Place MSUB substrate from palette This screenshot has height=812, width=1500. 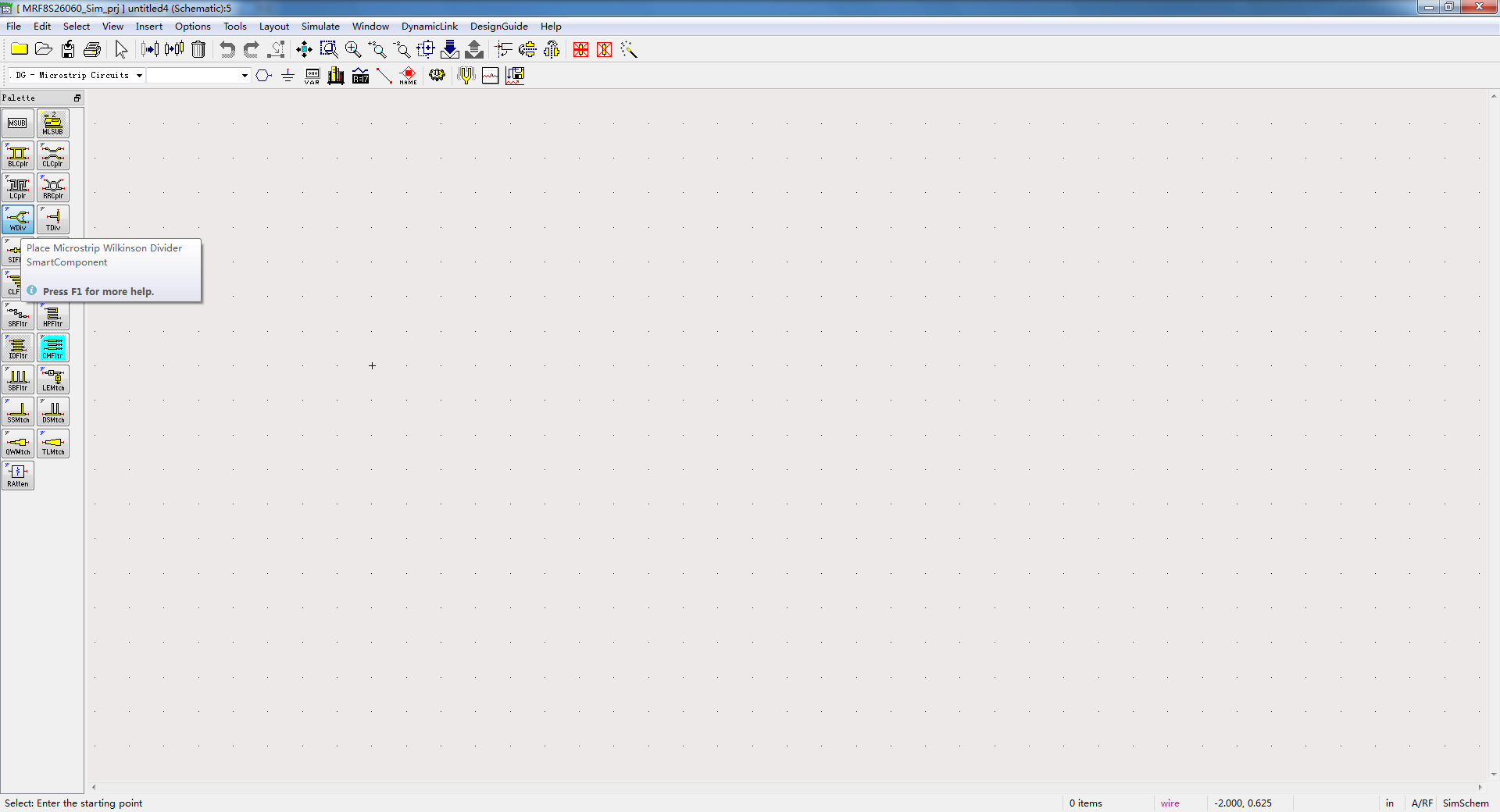[18, 123]
